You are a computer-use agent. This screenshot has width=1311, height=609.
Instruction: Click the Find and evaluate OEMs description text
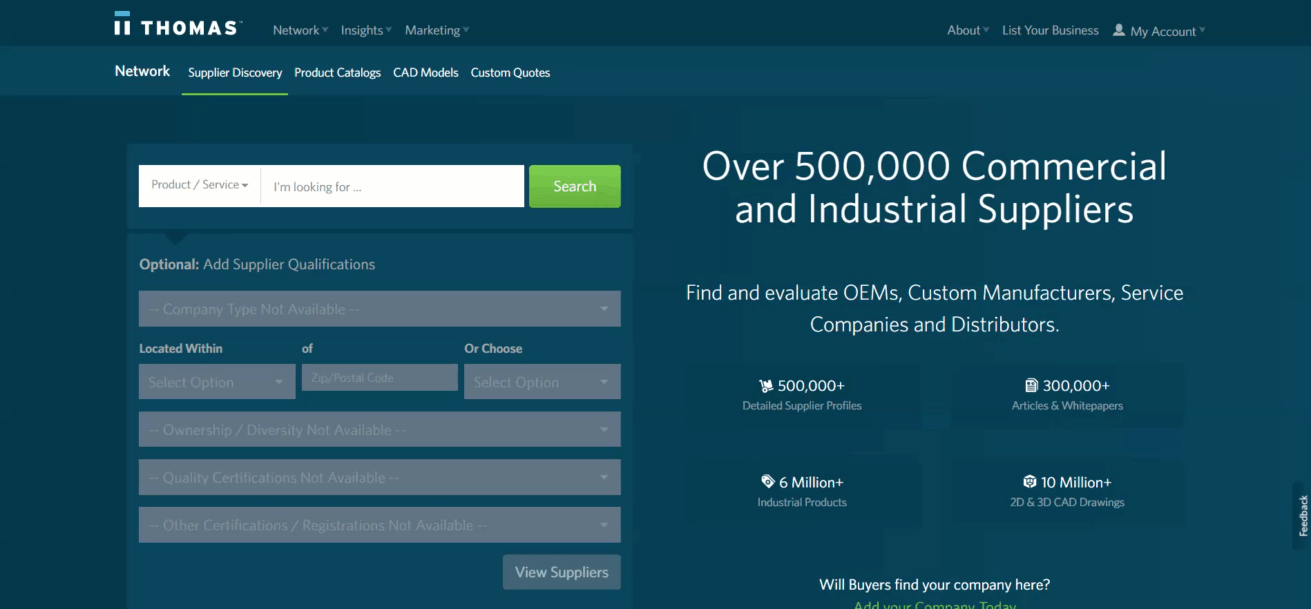(935, 308)
